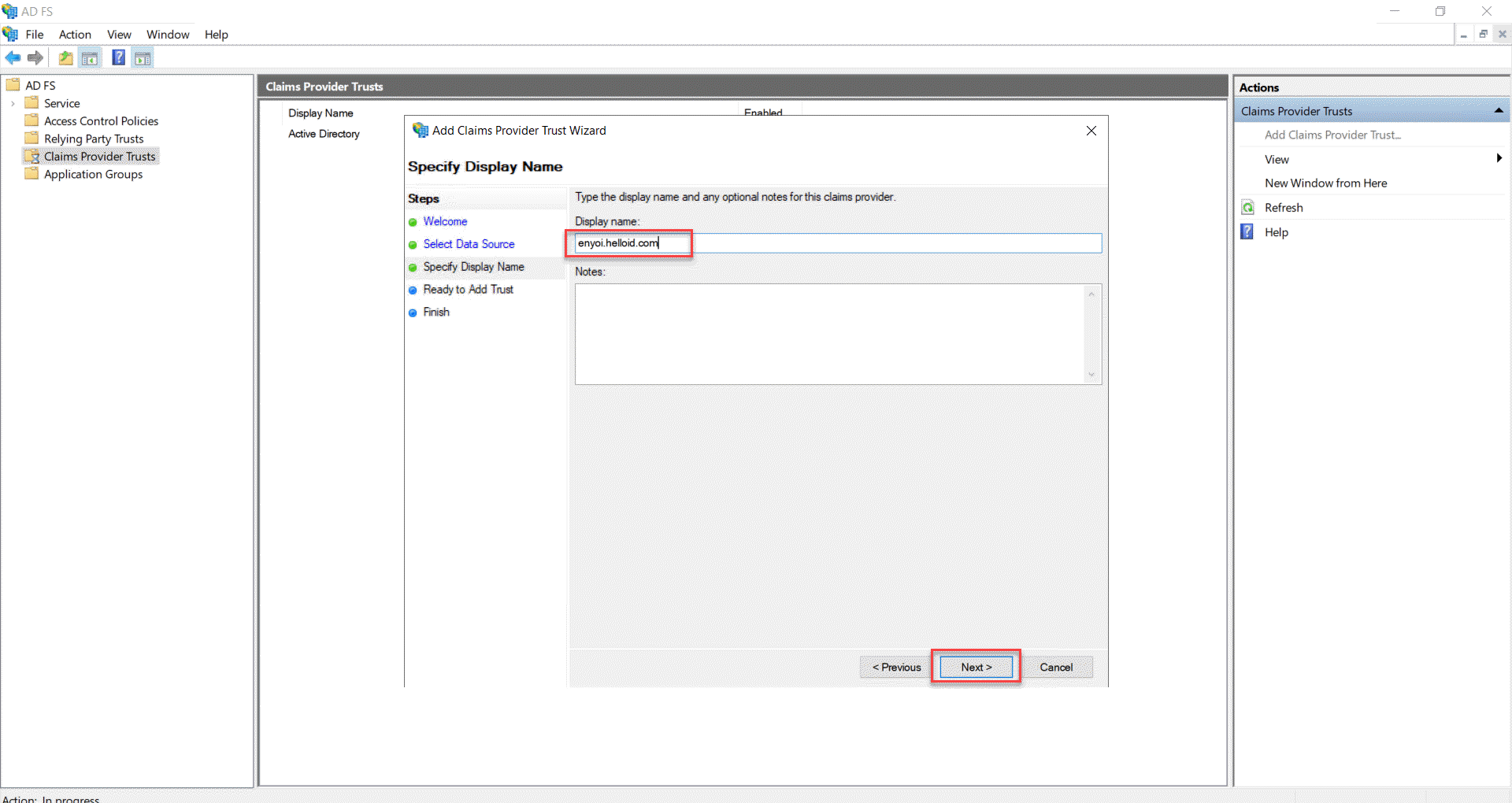Click the Application Groups folder icon
The width and height of the screenshot is (1512, 803).
pos(31,174)
